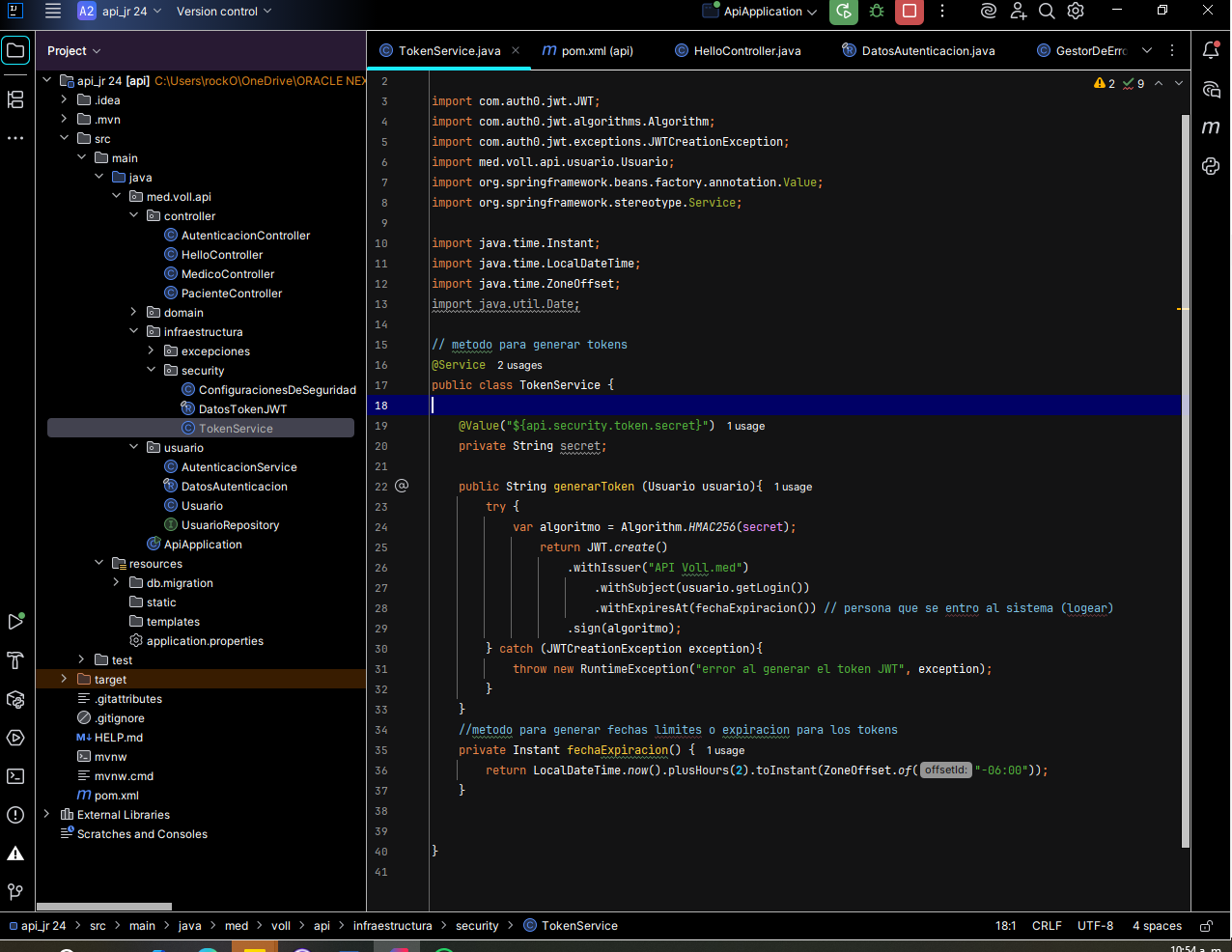
Task: Click the editor vertical scrollbar
Action: [1186, 481]
